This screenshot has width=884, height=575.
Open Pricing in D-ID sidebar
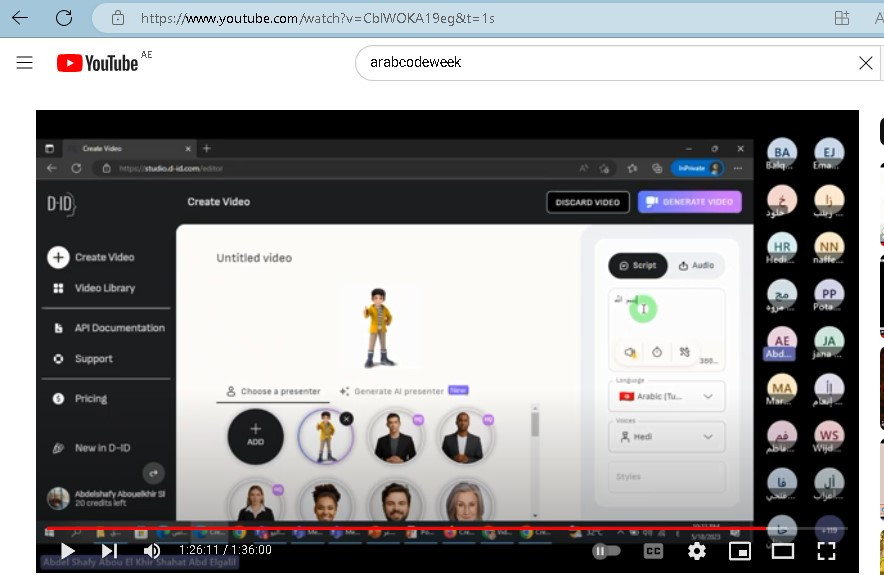[x=80, y=399]
